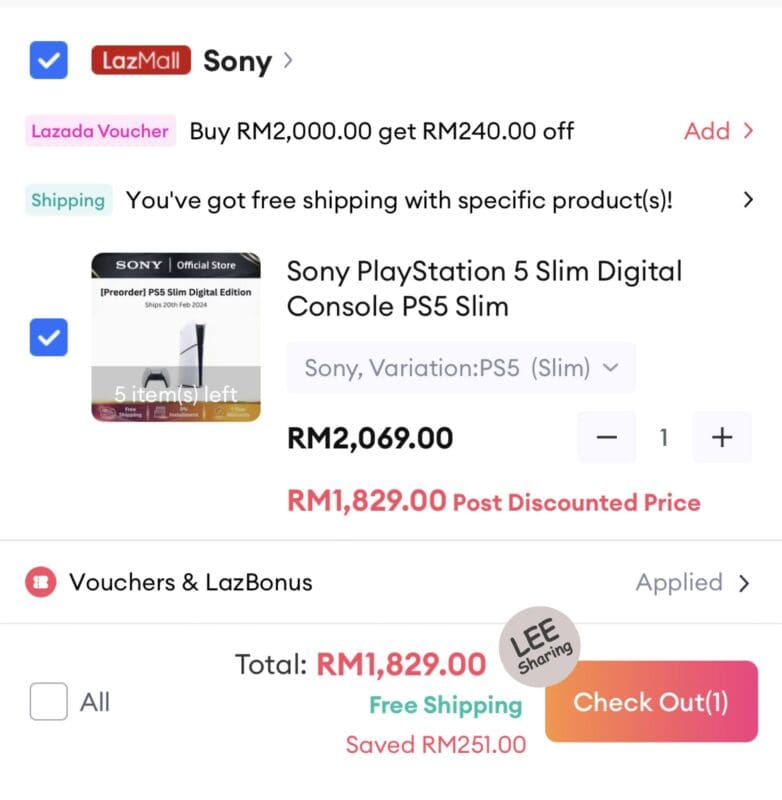Click the LazMall badge icon
The height and width of the screenshot is (800, 782).
[x=141, y=60]
